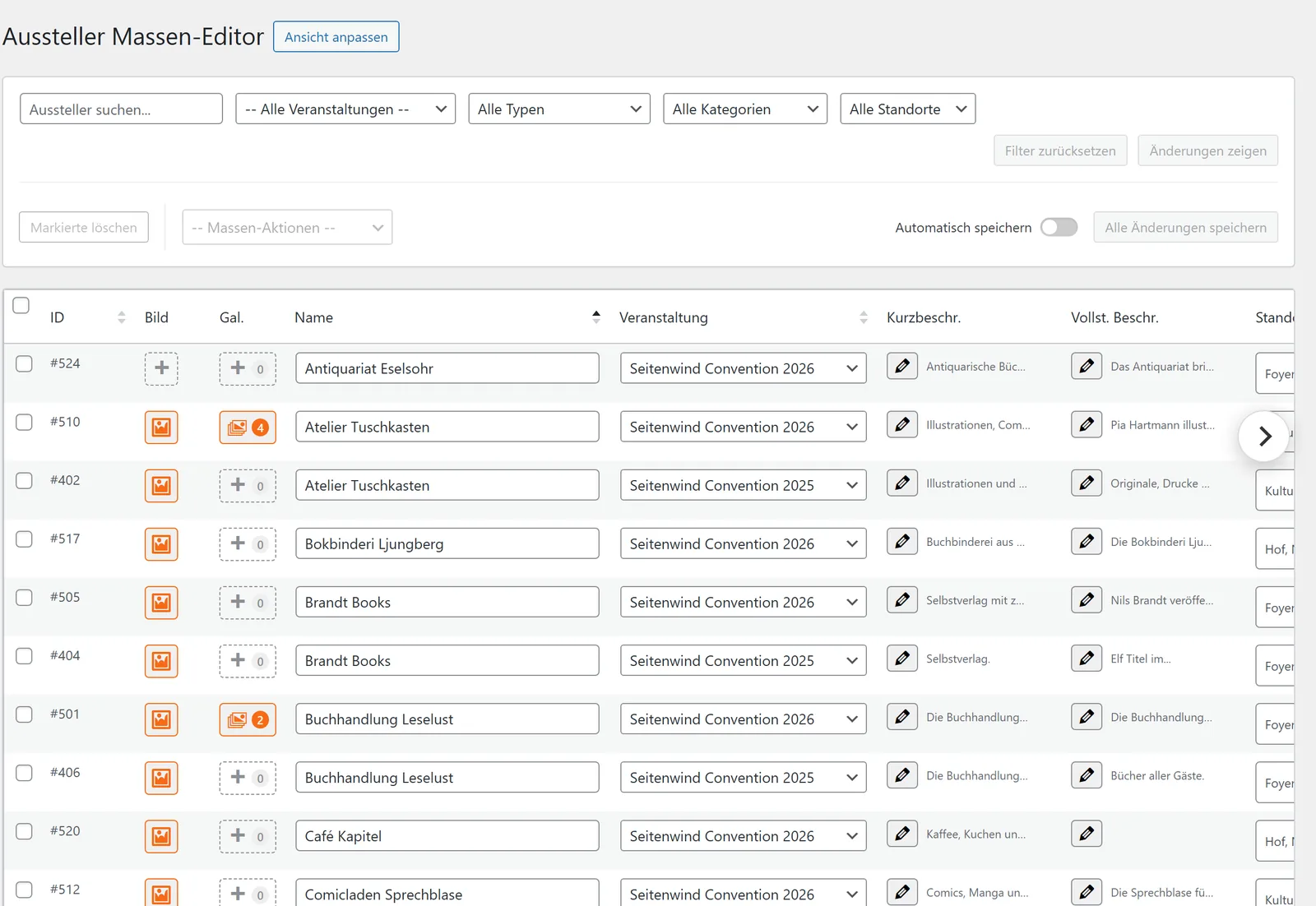Check the row #524 checkbox
The height and width of the screenshot is (906, 1316).
pyautogui.click(x=25, y=363)
